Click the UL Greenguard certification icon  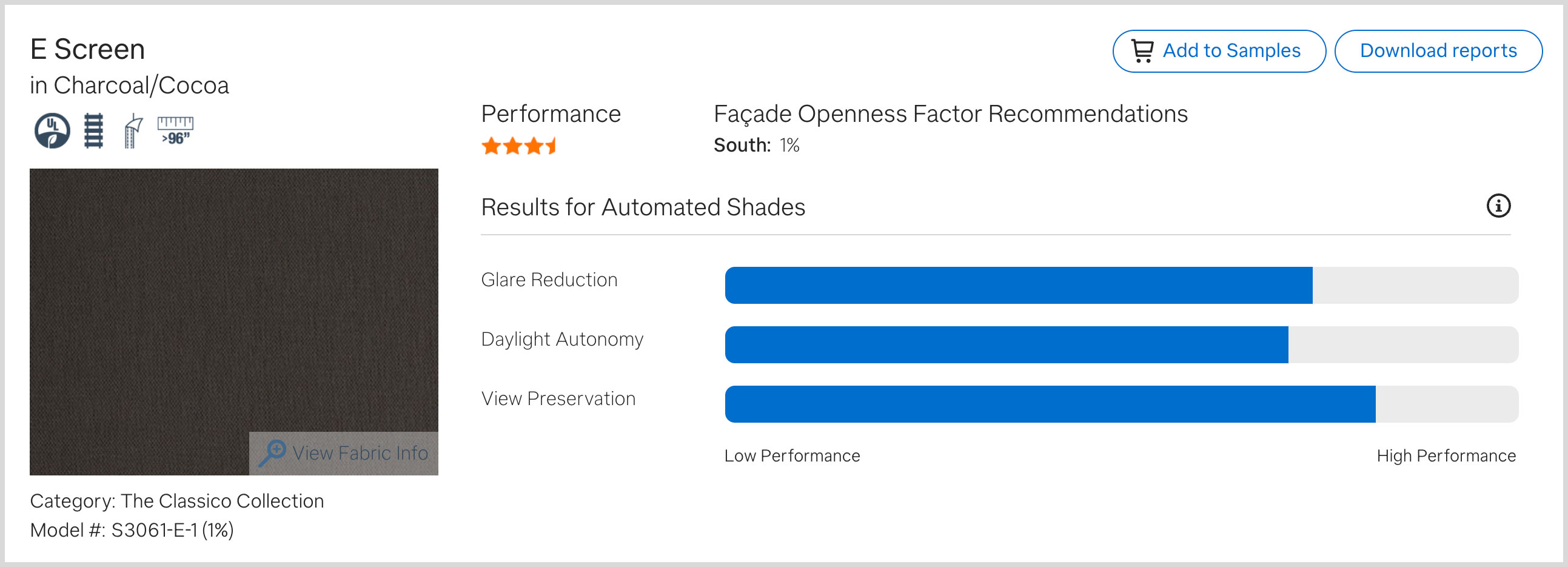point(52,130)
